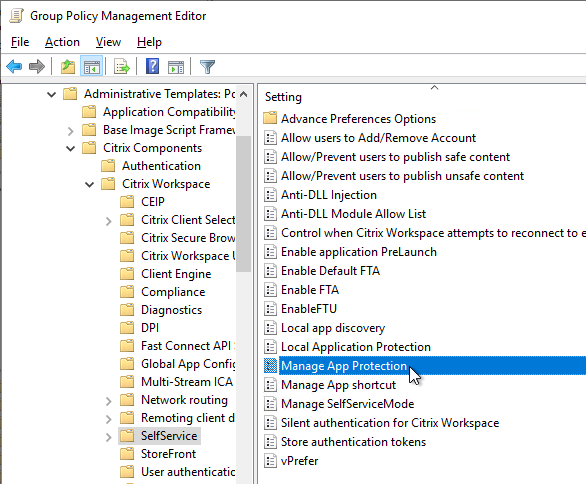This screenshot has height=484, width=586.
Task: Select 'Anti-DLL Module Allow List' setting
Action: tap(353, 214)
